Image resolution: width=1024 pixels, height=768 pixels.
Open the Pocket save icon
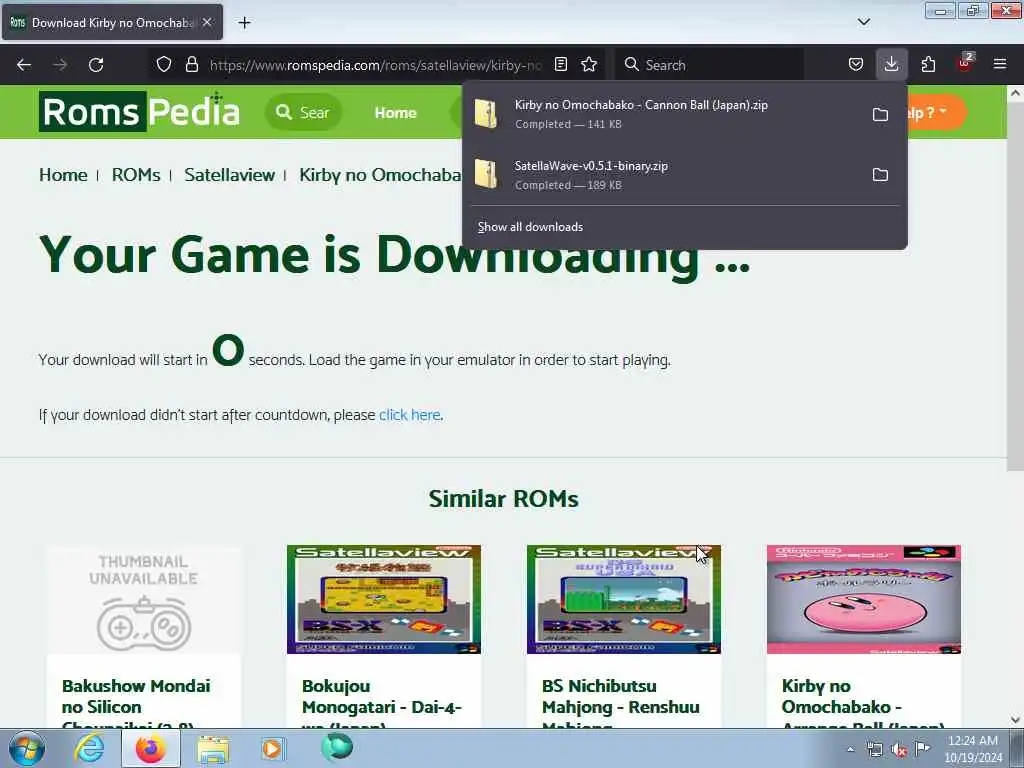pos(856,64)
